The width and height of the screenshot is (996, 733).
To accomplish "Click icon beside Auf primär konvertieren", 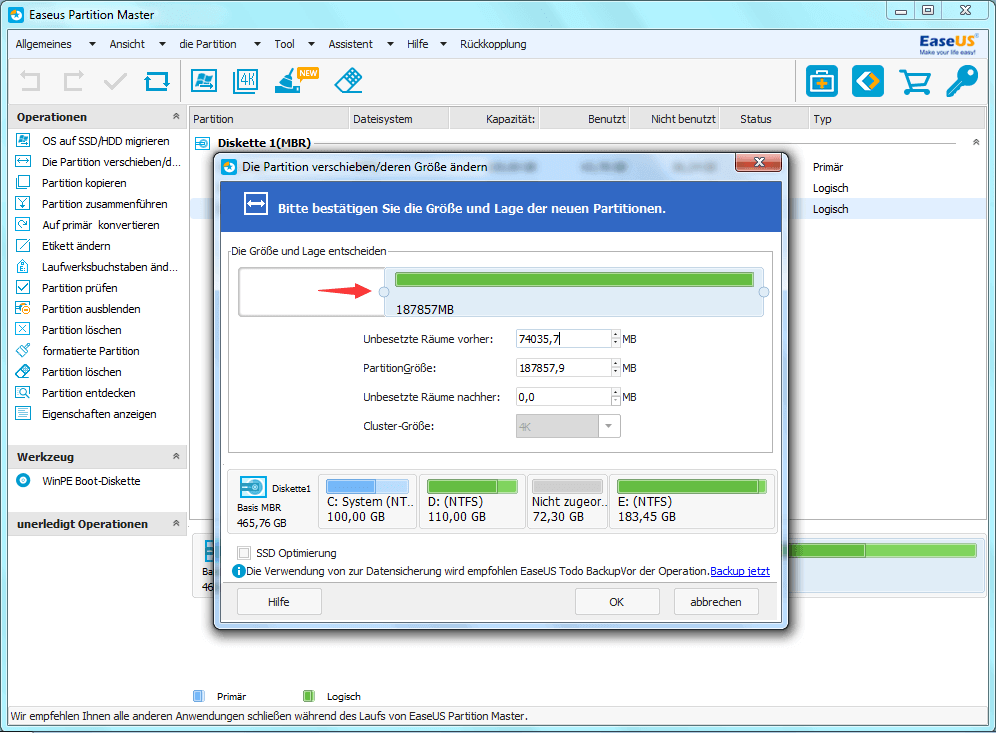I will (x=23, y=224).
